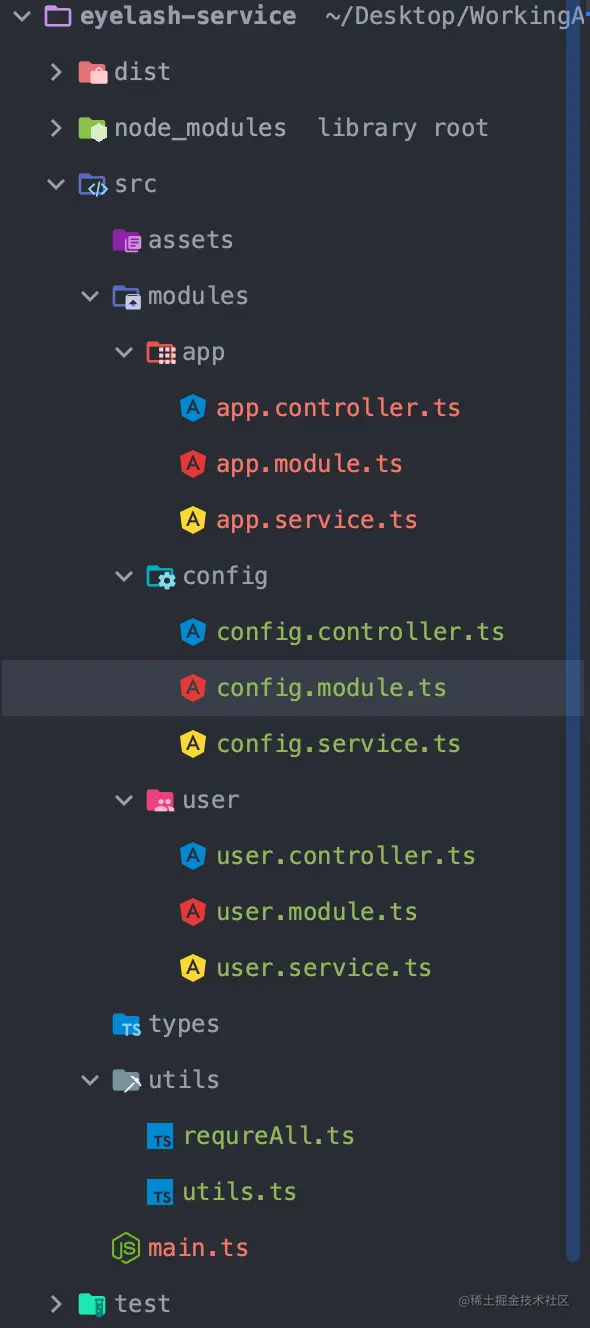Viewport: 590px width, 1328px height.
Task: Collapse the utils folder chevron
Action: point(91,1080)
